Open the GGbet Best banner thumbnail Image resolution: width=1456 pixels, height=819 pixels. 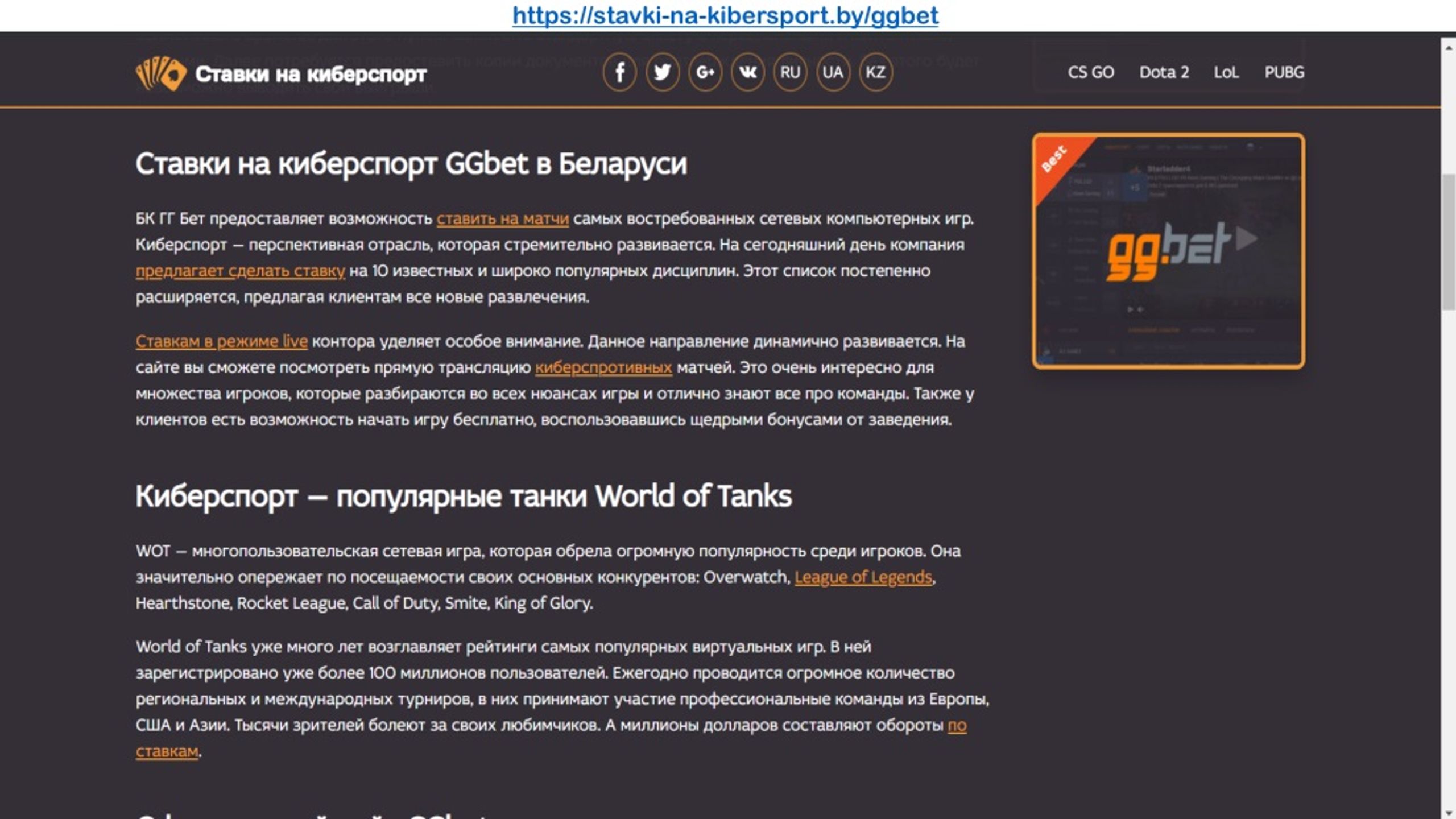tap(1169, 251)
